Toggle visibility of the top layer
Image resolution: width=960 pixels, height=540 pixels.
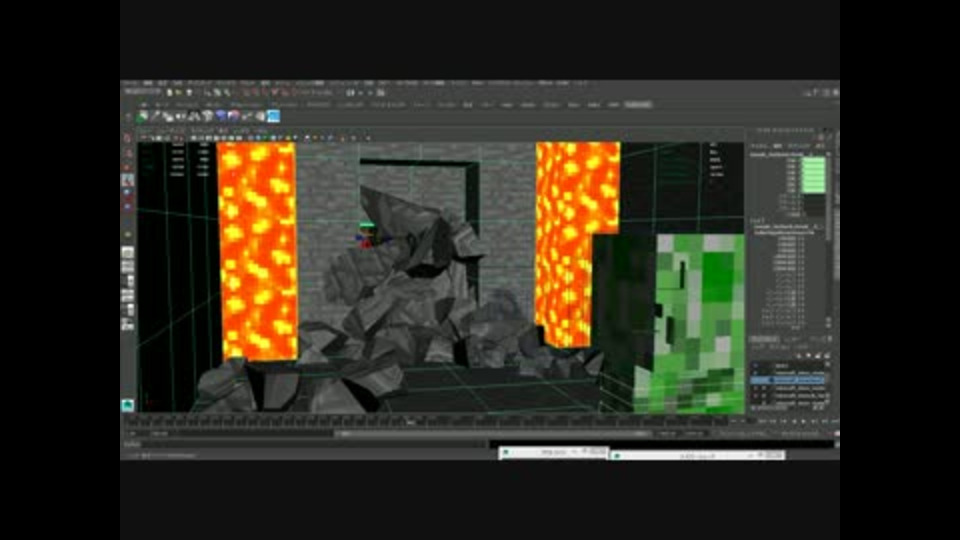[x=755, y=366]
